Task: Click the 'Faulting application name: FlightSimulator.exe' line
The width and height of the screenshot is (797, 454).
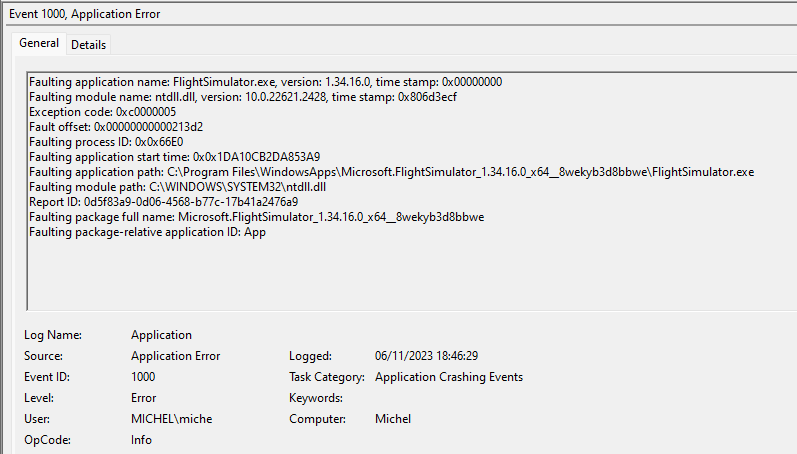Action: coord(265,82)
